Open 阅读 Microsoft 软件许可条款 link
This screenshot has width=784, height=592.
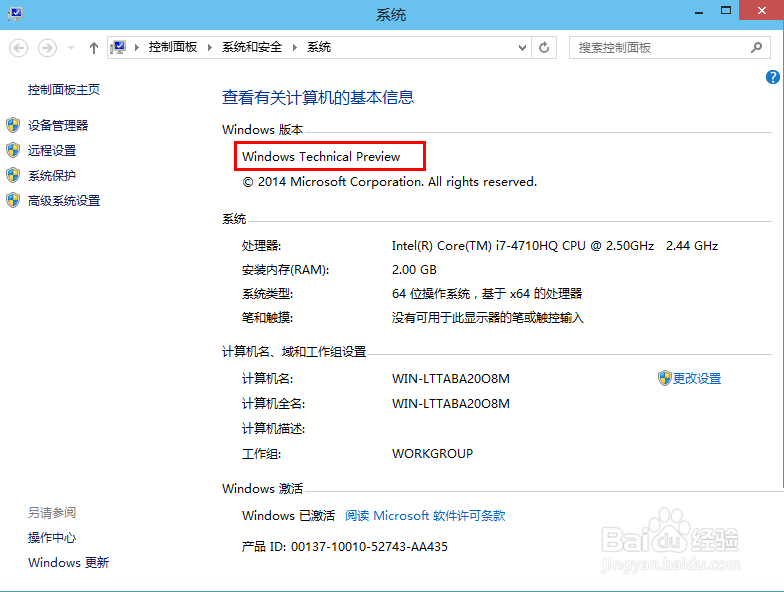[x=425, y=516]
